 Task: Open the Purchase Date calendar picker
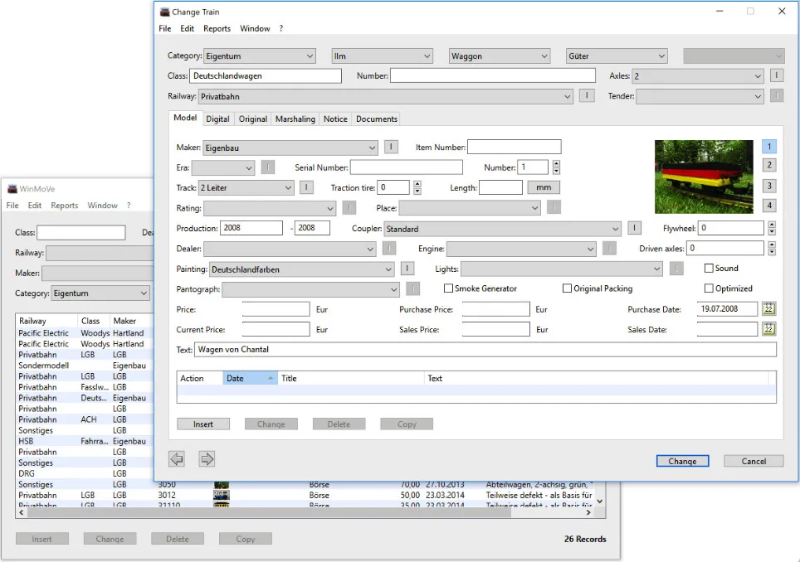coord(768,309)
